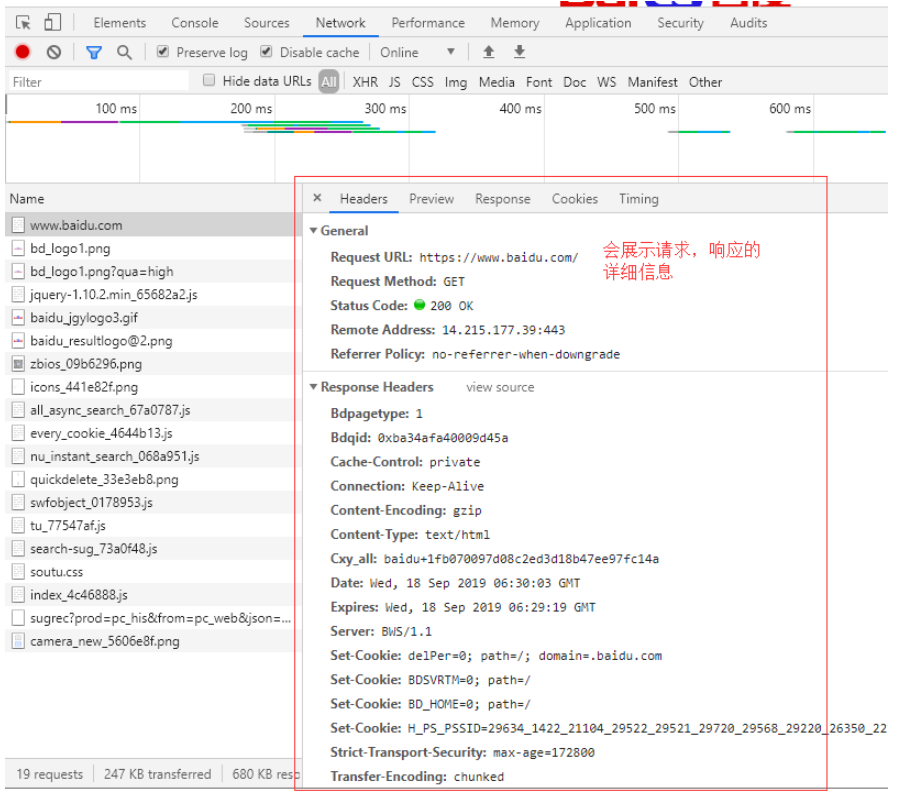The width and height of the screenshot is (898, 795).
Task: Open the Timing tab
Action: tap(638, 199)
